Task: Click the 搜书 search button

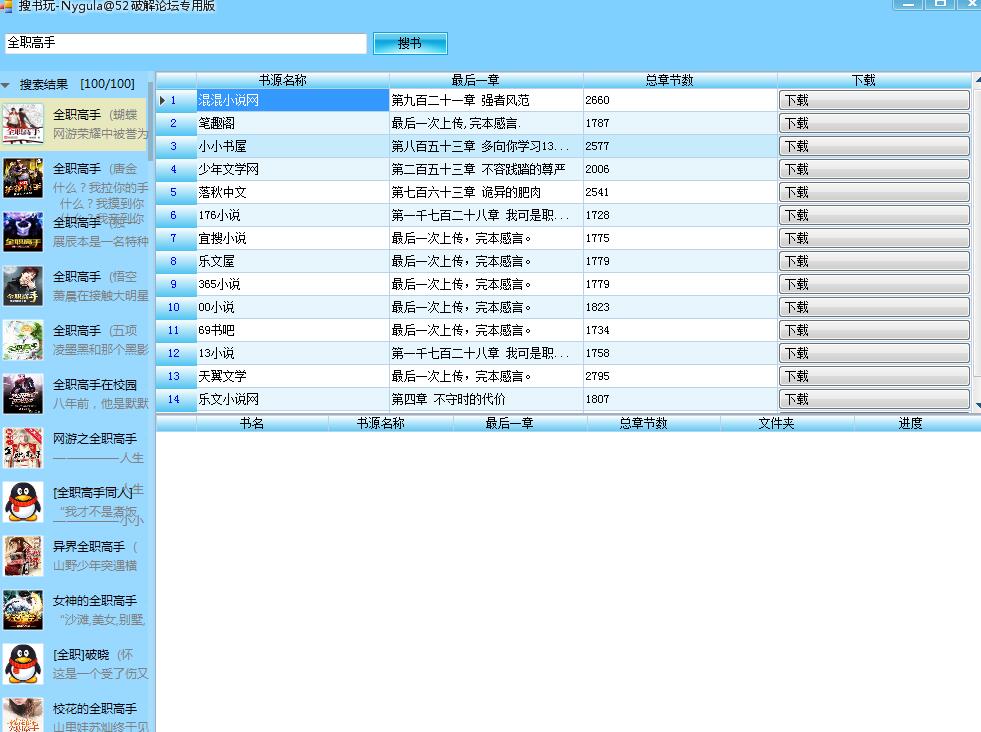Action: tap(410, 43)
